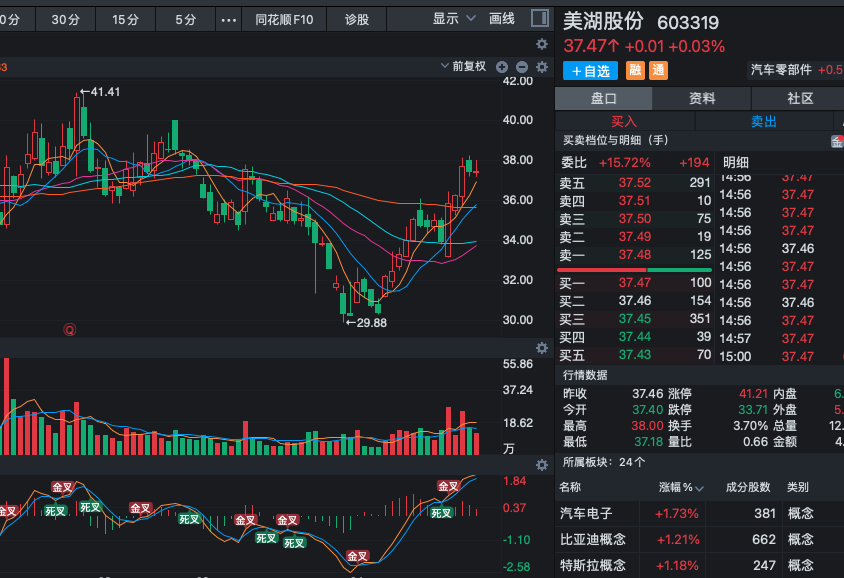Click the buy/sell ratio bar
The image size is (844, 578).
click(634, 270)
